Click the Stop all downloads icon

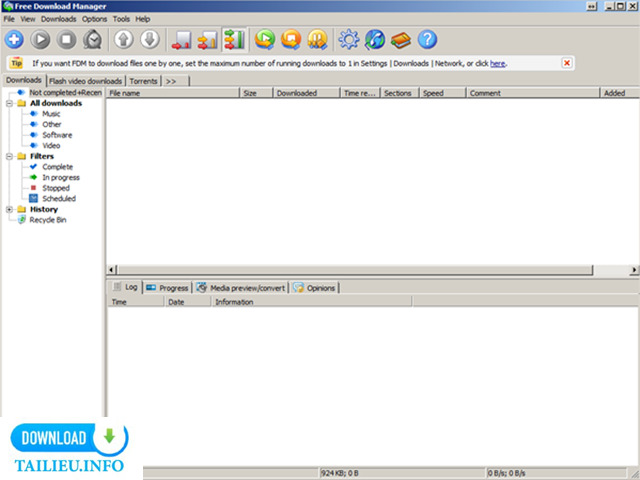pos(291,40)
